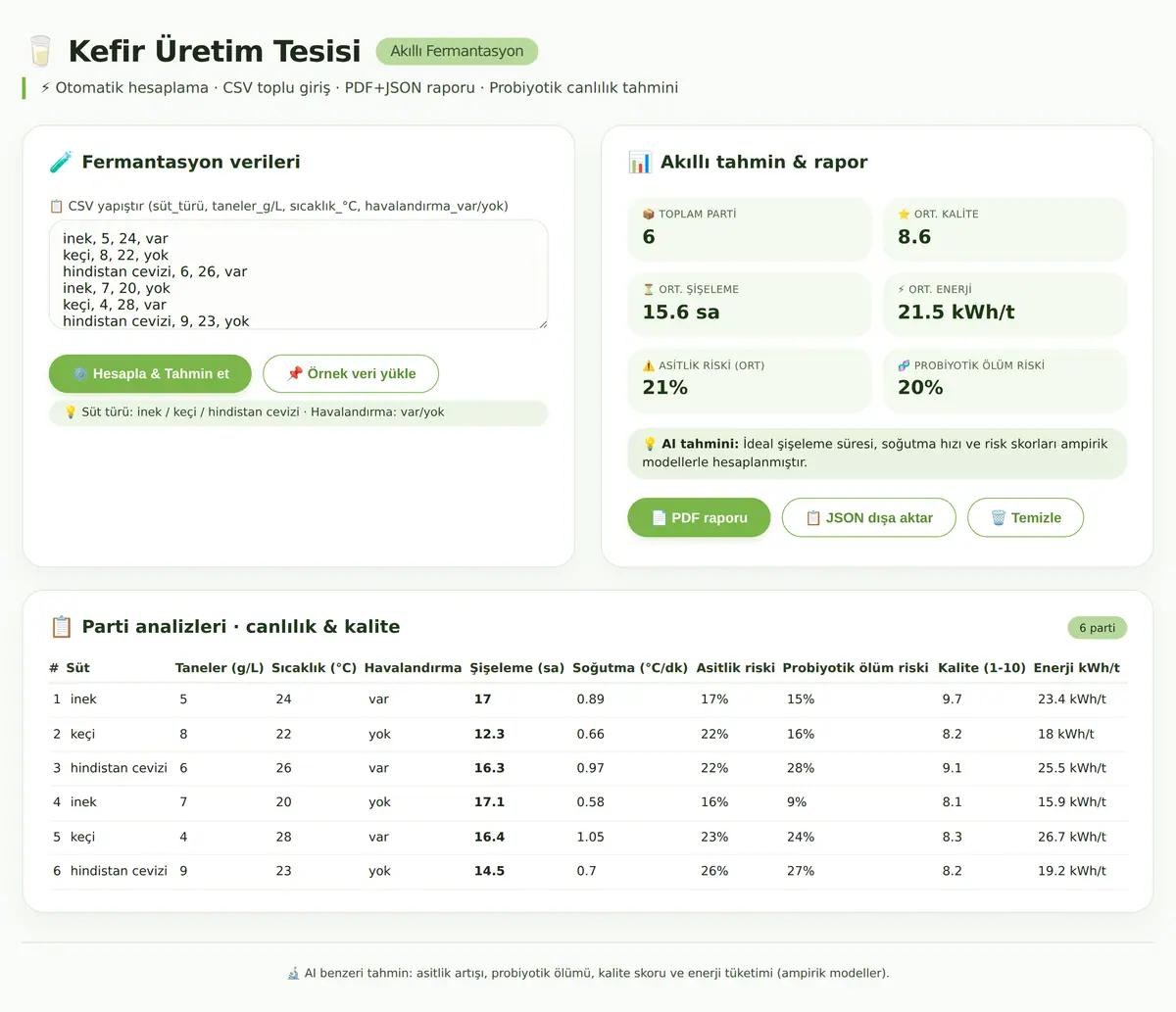Click the Soğutma (°C/dk) column header
This screenshot has height=1012, width=1176.
pyautogui.click(x=630, y=668)
